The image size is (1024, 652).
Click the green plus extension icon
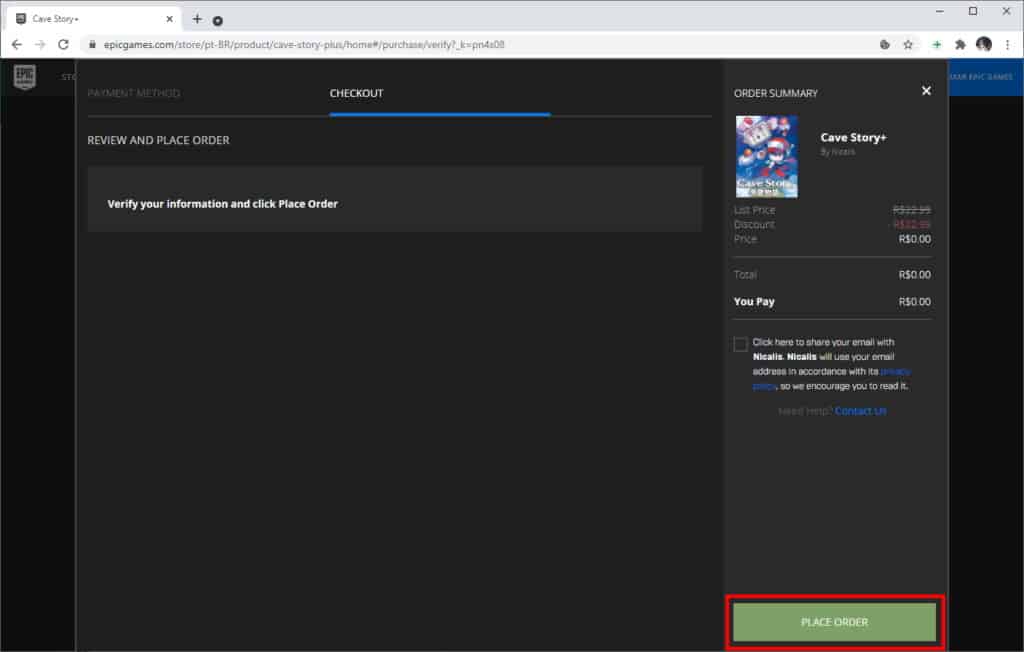pos(936,44)
